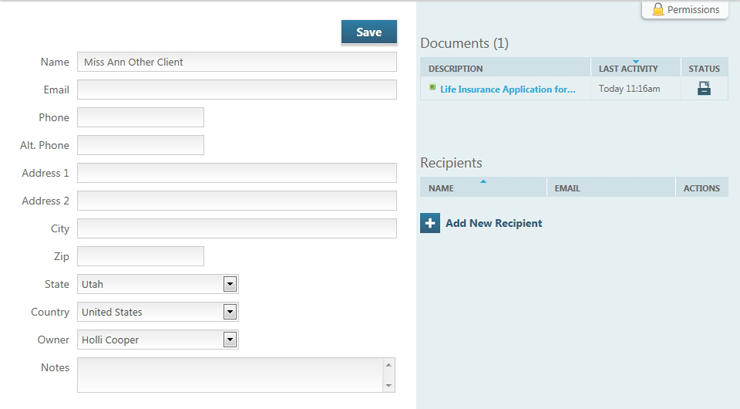This screenshot has height=409, width=740.
Task: Click the Permissions lock icon
Action: (658, 9)
